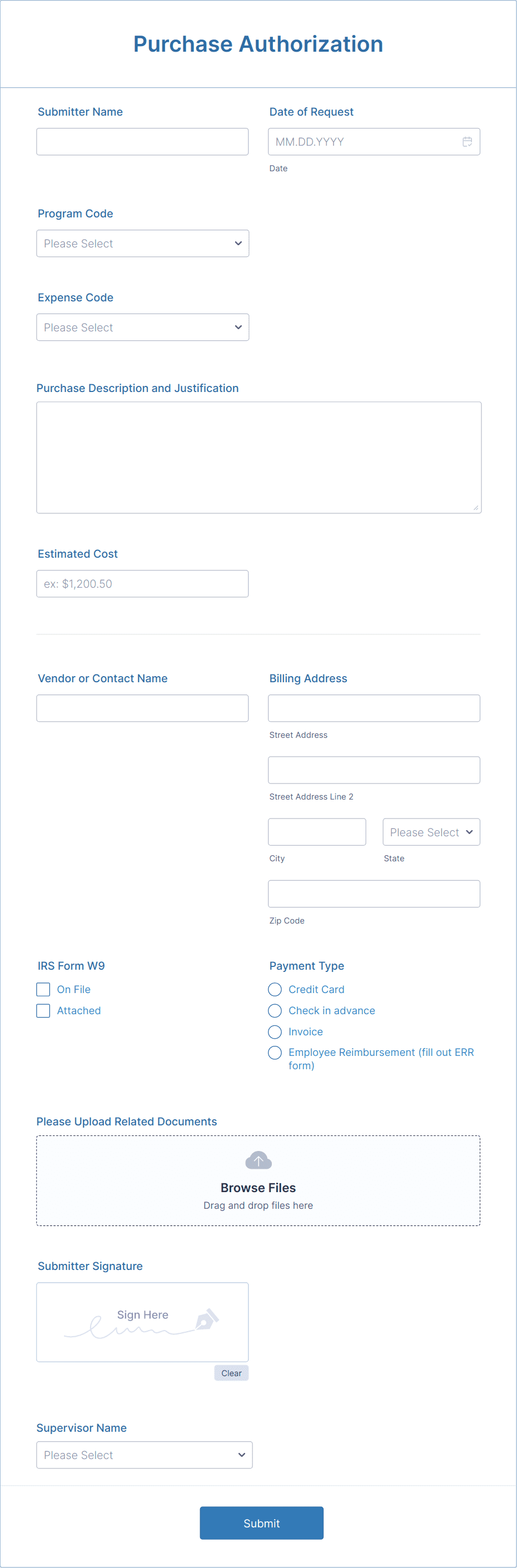Select Employee Reimbursement radio option
517x1568 pixels.
tap(275, 1053)
